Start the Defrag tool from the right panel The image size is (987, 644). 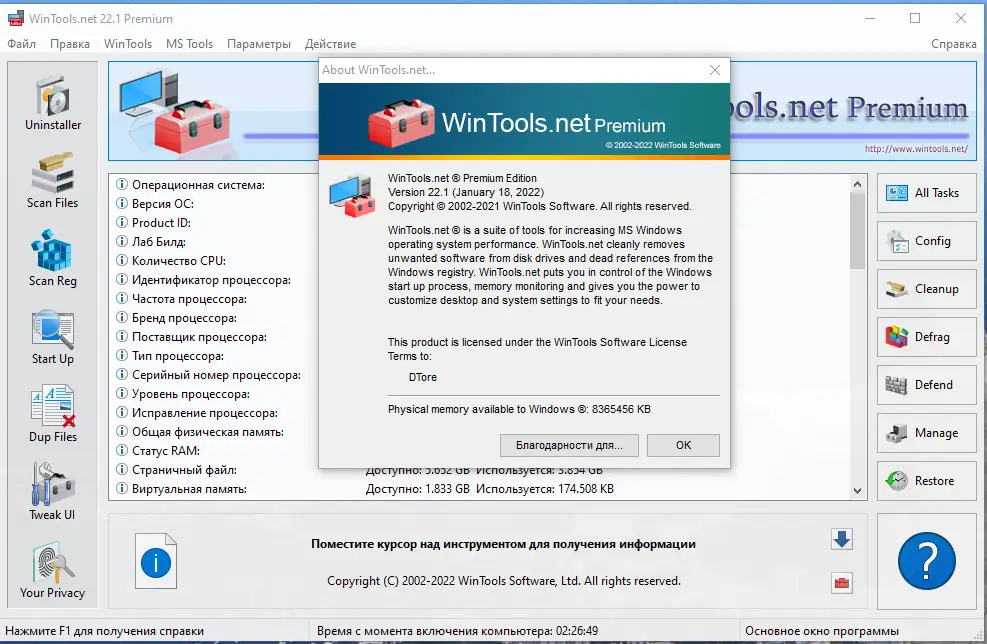point(926,337)
